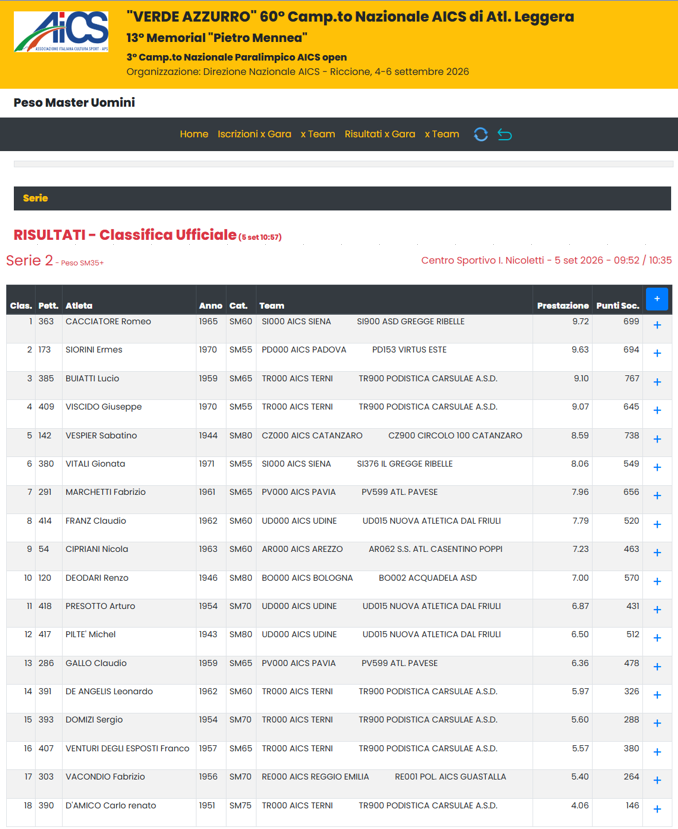The height and width of the screenshot is (829, 678).
Task: Click plus icon beside MARCHETTI Fabrizio
Action: coord(657,495)
